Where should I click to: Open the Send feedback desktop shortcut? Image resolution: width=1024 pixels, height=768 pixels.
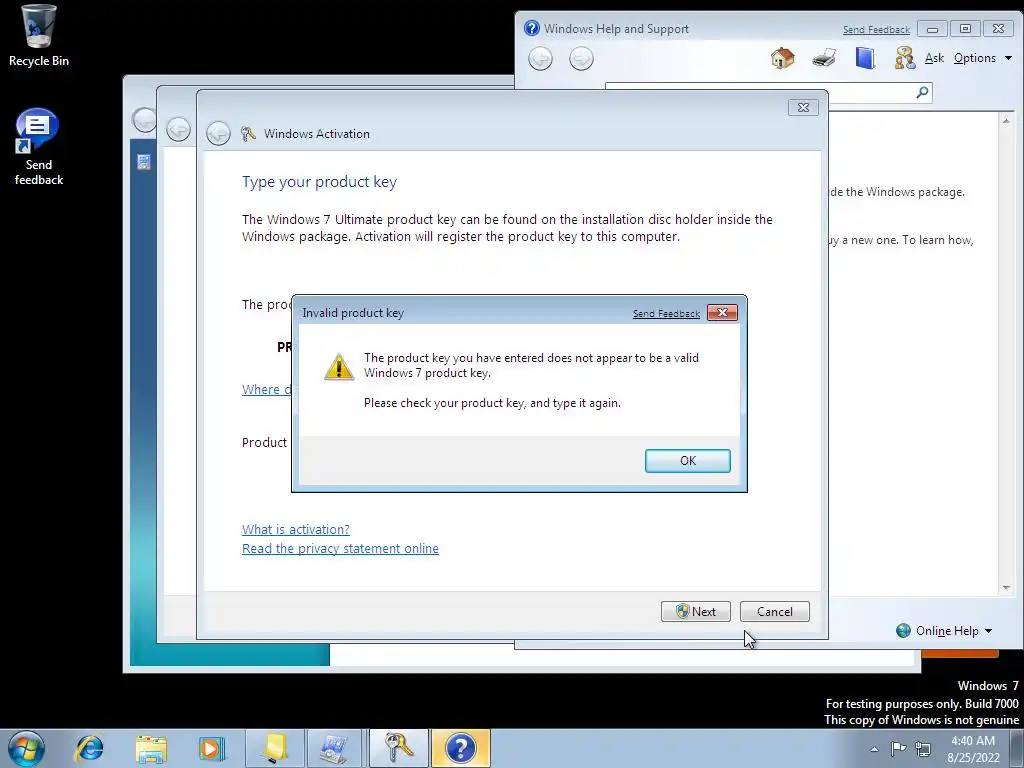39,148
